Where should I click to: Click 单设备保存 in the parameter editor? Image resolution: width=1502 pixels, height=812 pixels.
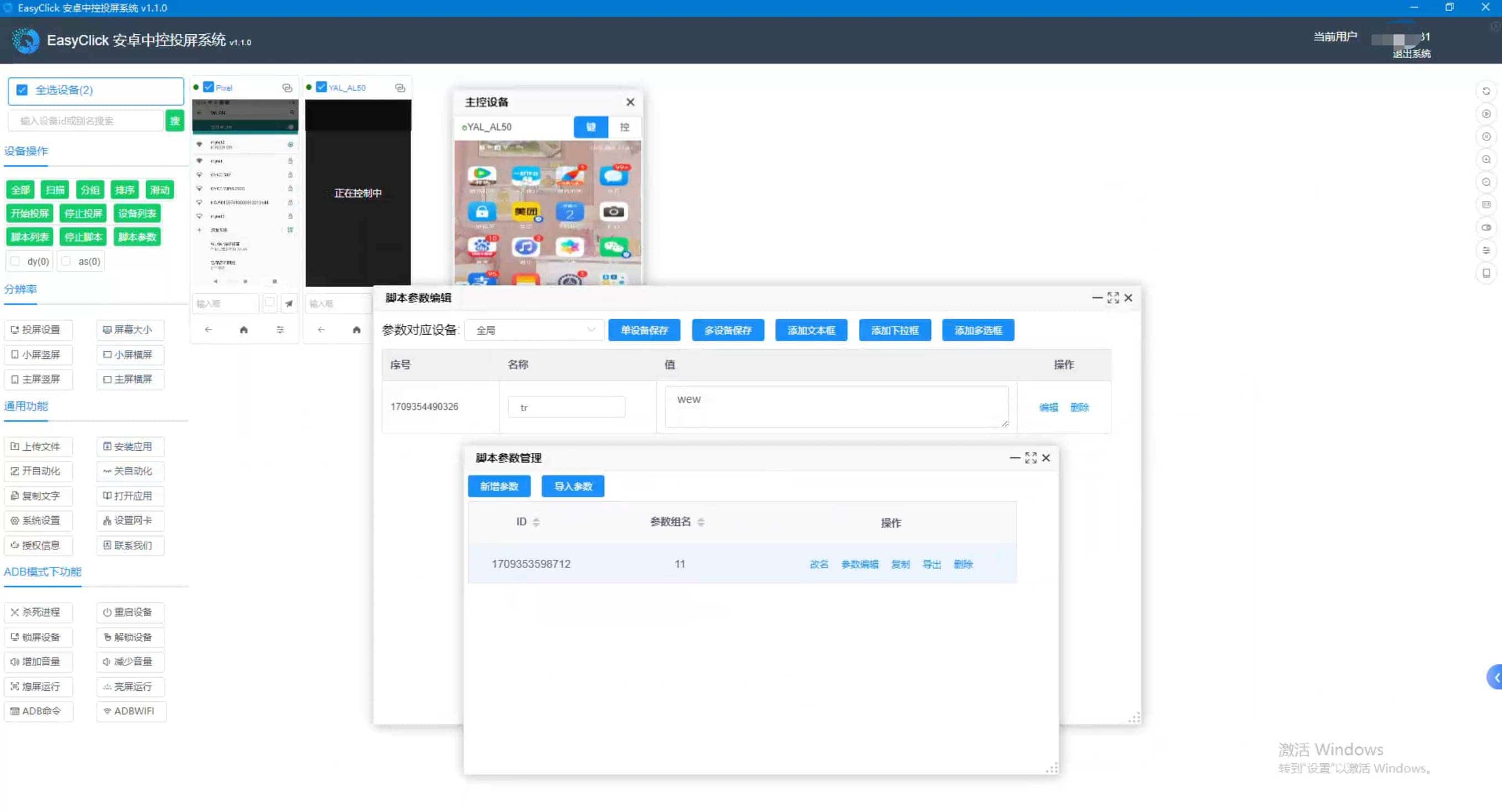tap(644, 331)
